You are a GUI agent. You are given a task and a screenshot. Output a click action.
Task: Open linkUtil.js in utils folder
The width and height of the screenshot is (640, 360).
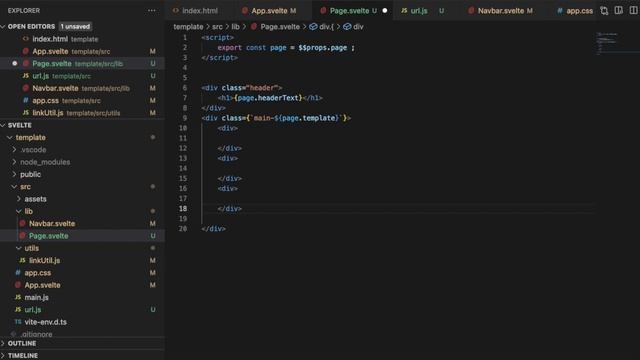(82, 260)
